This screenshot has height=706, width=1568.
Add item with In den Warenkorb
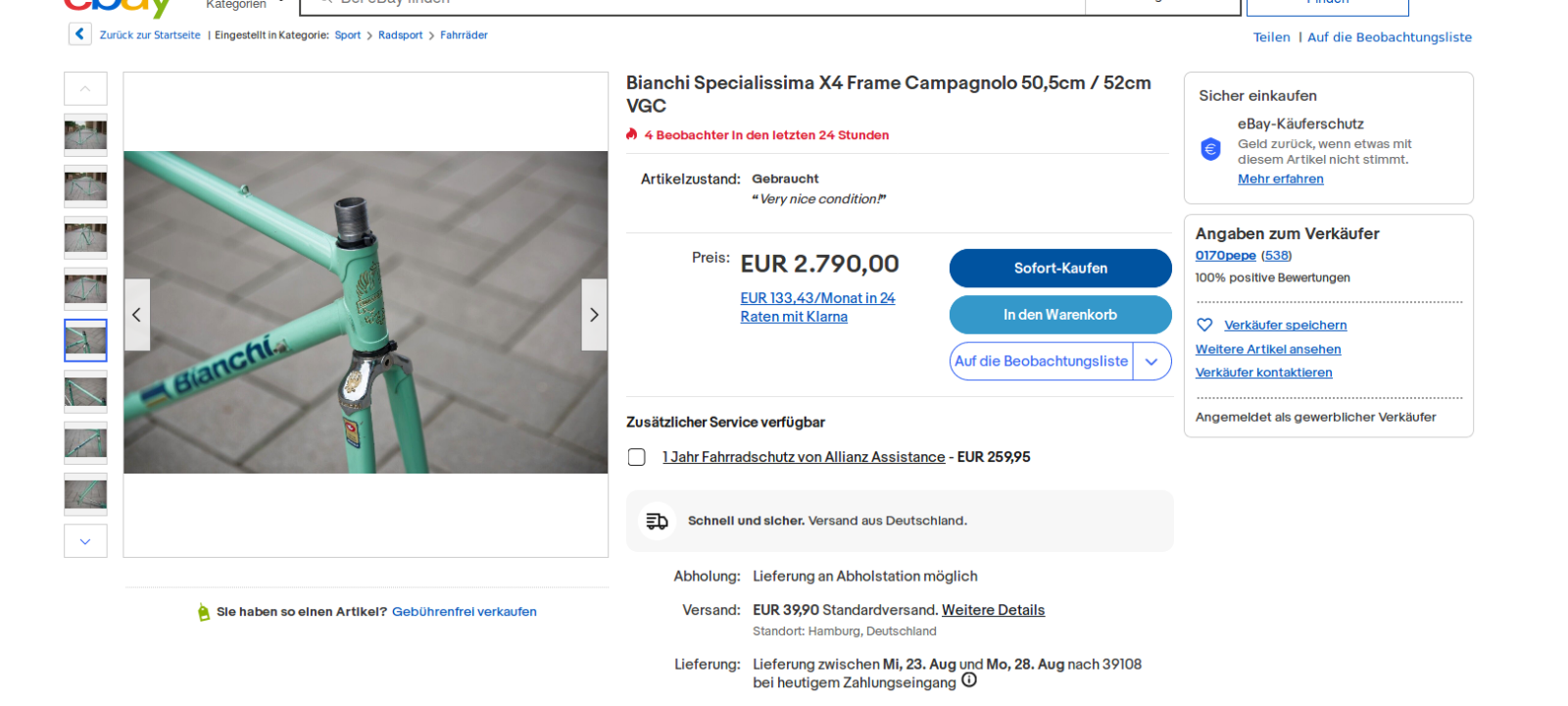(1060, 315)
